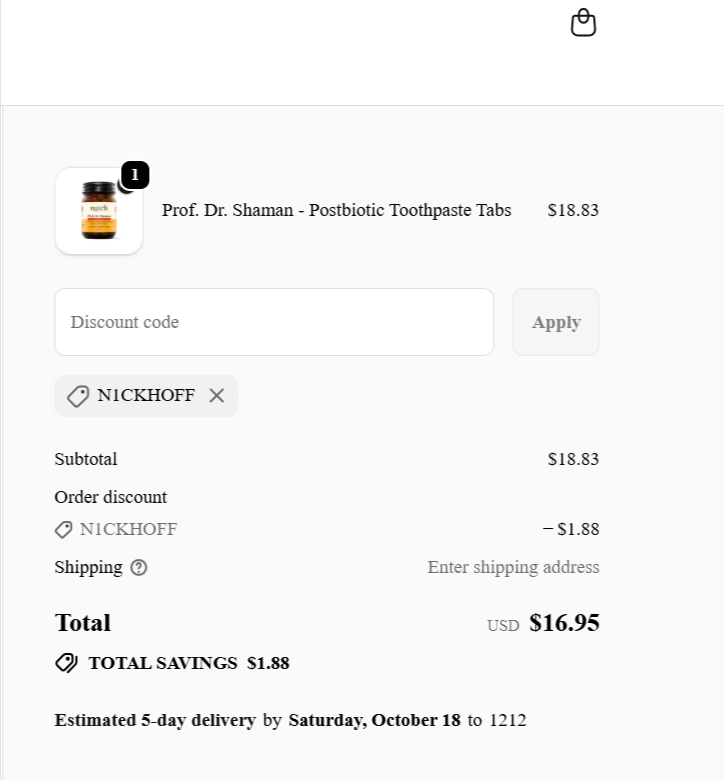Click the Enter shipping address text
Viewport: 724px width, 780px height.
[513, 568]
